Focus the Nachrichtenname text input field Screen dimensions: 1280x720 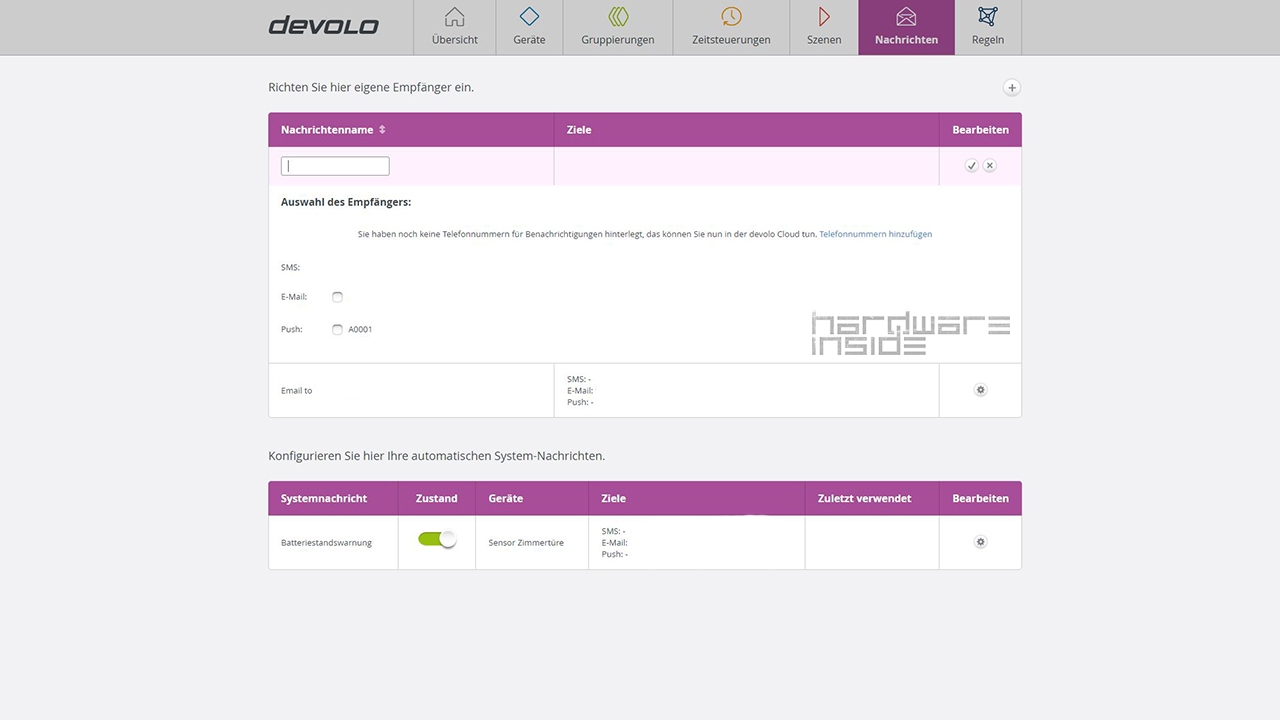[335, 166]
